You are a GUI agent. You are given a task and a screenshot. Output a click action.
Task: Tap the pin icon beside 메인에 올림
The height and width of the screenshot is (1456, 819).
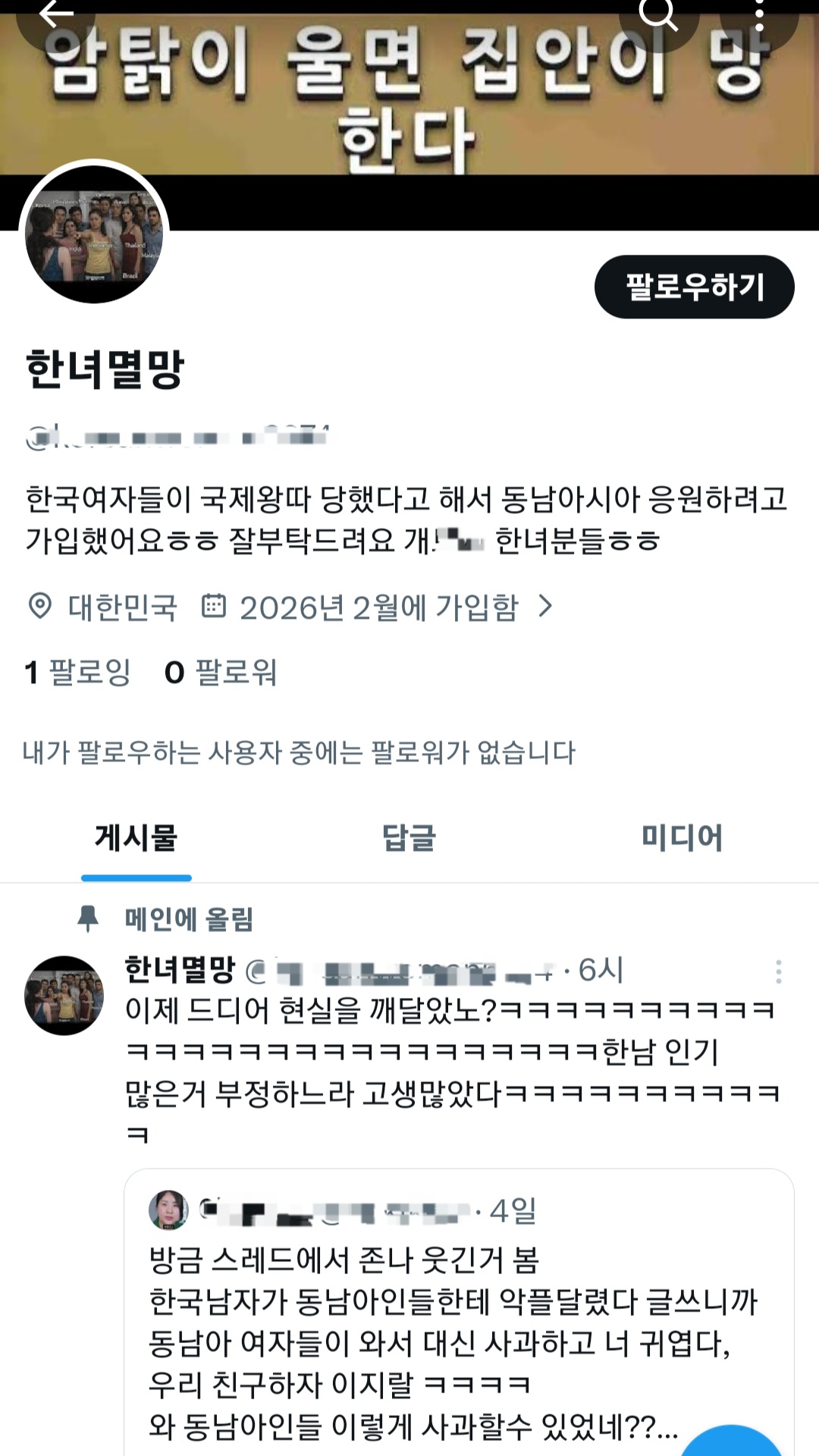89,918
